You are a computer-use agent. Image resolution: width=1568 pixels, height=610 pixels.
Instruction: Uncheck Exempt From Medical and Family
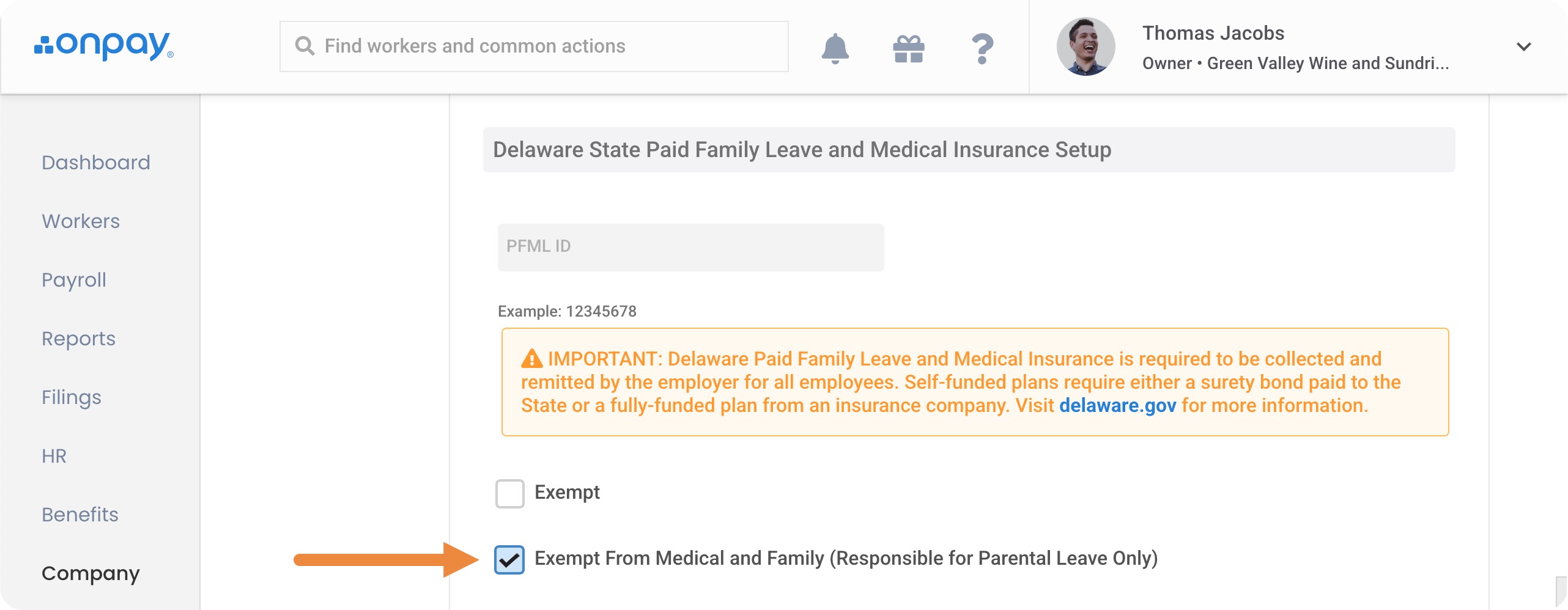coord(509,559)
